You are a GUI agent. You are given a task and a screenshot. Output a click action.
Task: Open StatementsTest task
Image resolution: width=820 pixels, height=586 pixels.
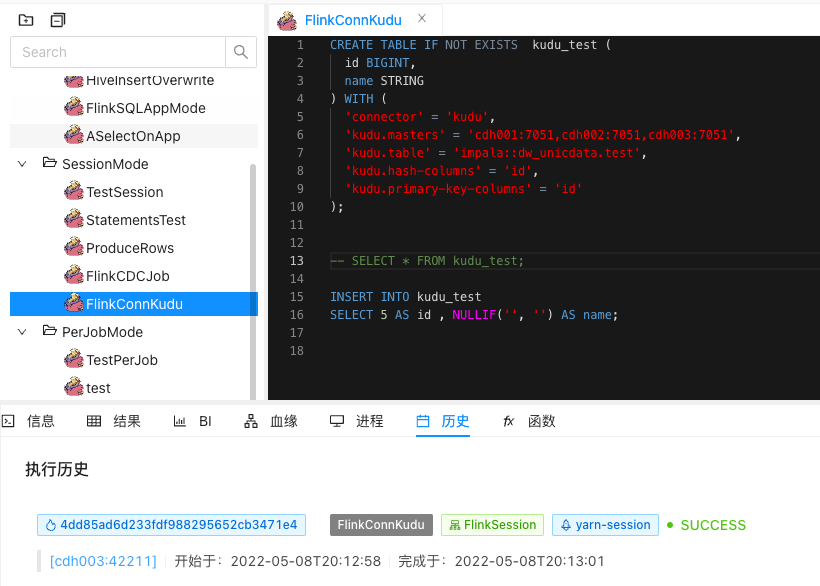pos(135,220)
